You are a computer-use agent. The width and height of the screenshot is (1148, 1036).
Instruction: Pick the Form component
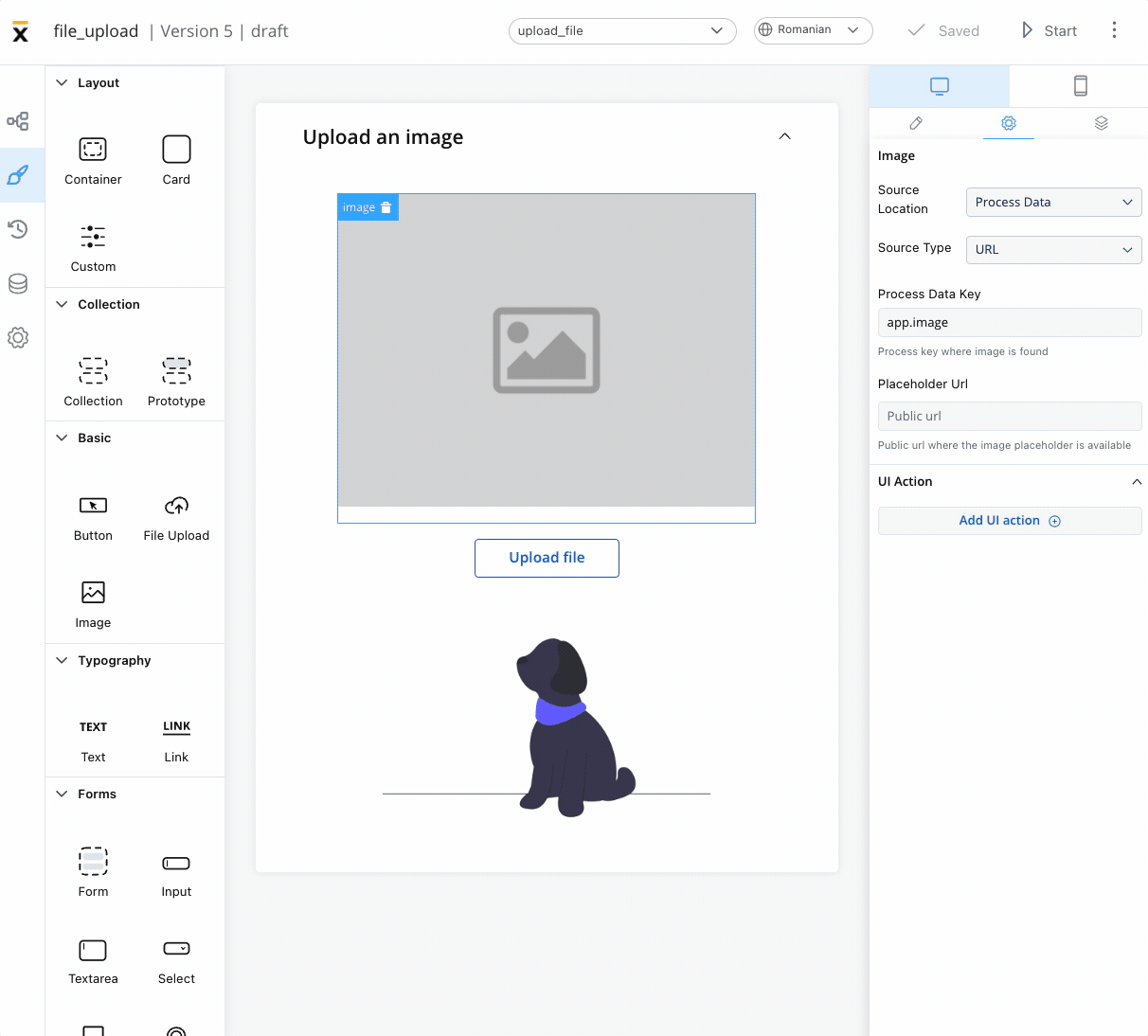pyautogui.click(x=93, y=872)
